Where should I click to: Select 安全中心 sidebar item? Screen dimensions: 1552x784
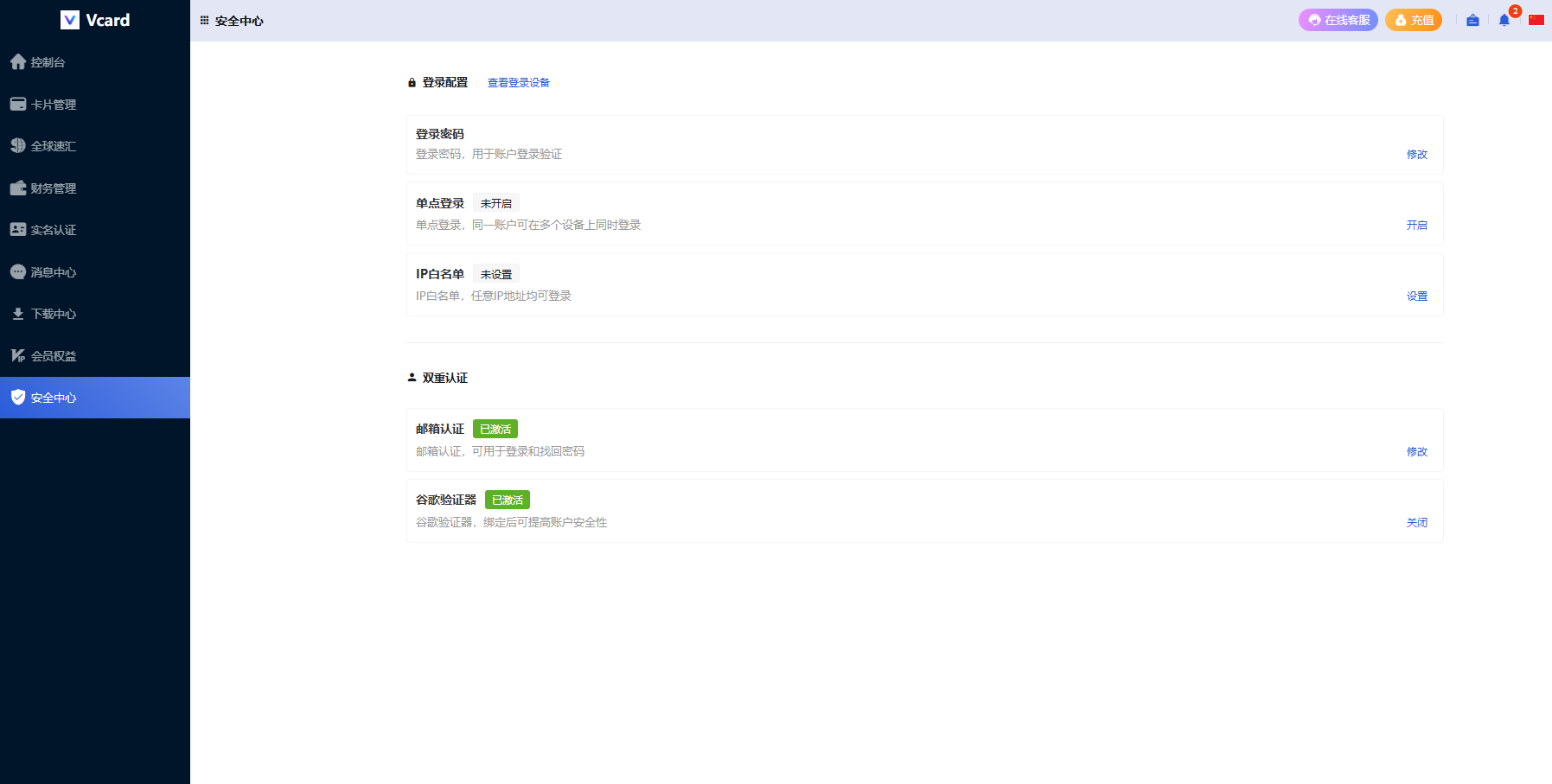point(95,398)
